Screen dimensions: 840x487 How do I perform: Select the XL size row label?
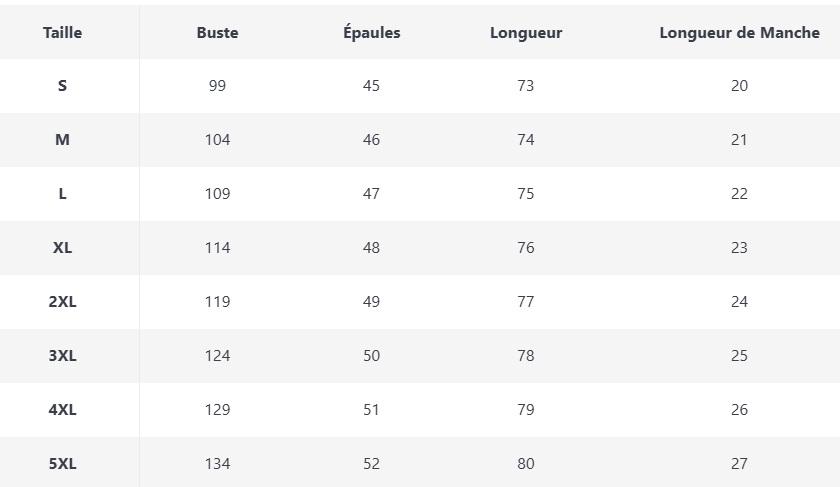click(62, 248)
